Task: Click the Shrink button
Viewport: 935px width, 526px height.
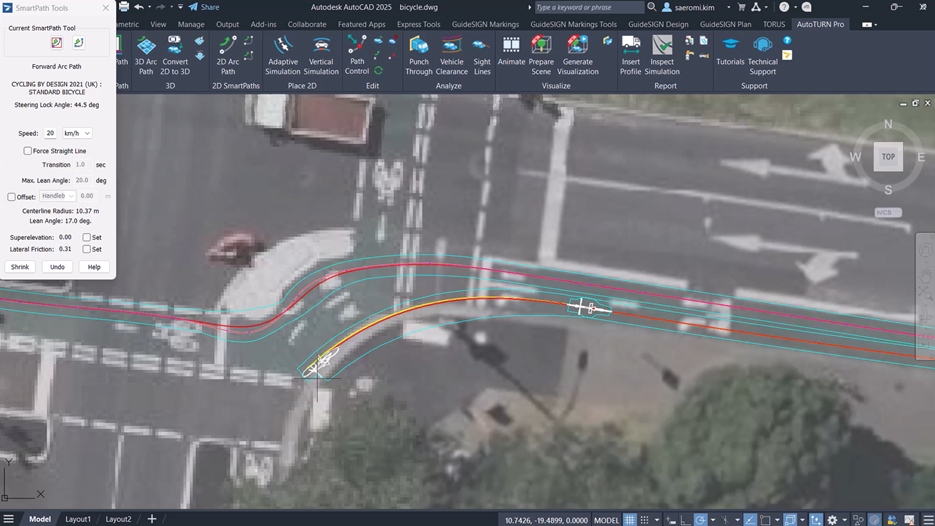Action: point(20,267)
